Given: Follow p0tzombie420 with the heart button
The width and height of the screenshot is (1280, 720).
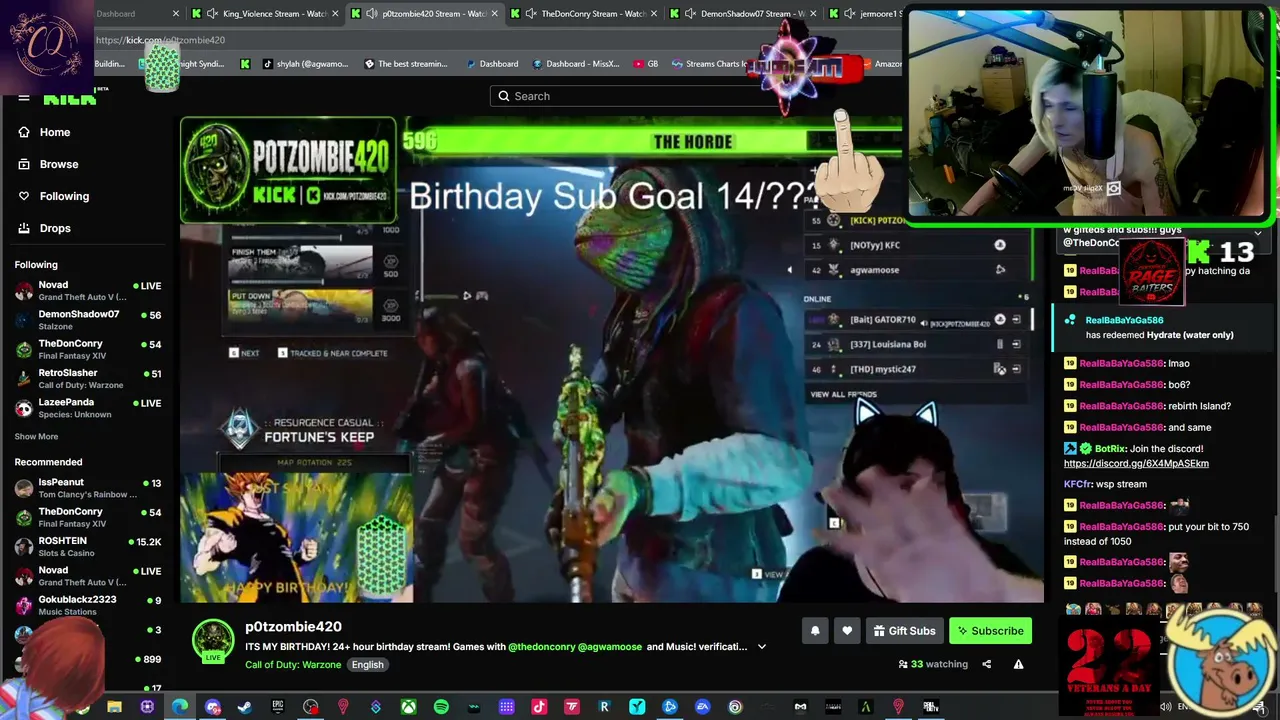Looking at the screenshot, I should tap(847, 631).
